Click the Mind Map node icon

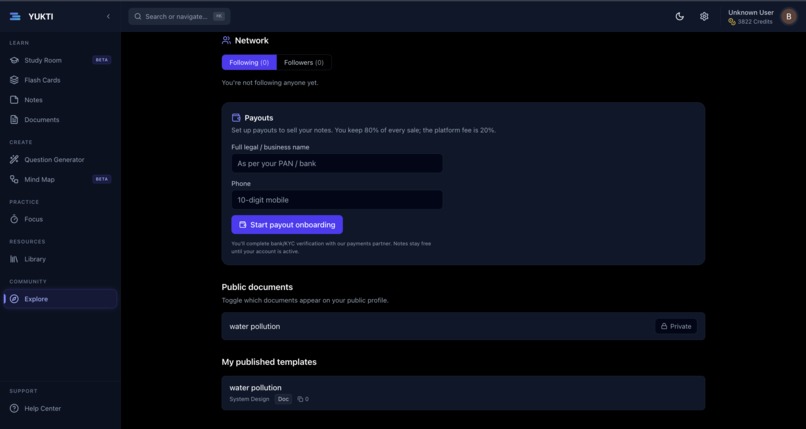14,179
